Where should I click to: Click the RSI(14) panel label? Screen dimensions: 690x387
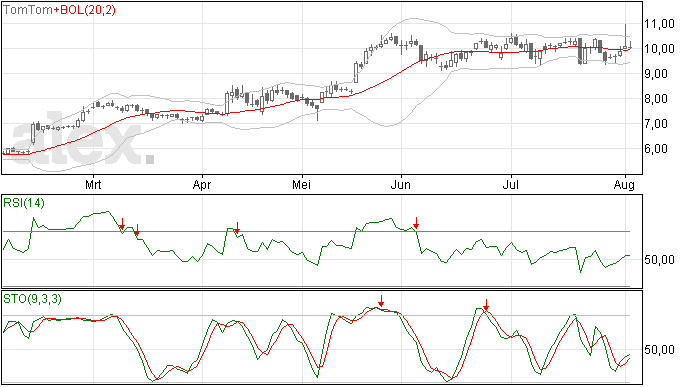tap(24, 203)
